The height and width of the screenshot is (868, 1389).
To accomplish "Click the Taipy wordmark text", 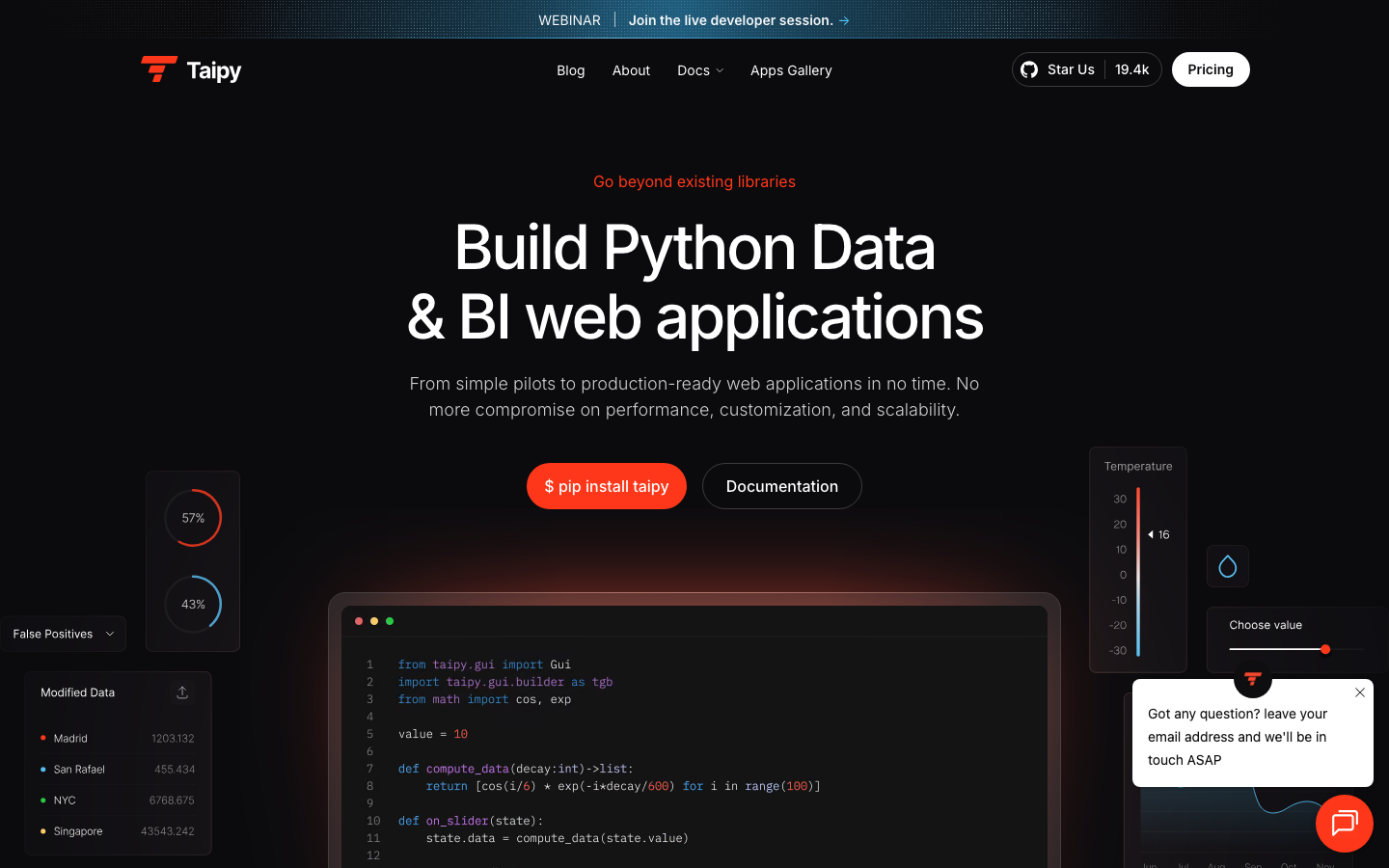I will pos(214,70).
